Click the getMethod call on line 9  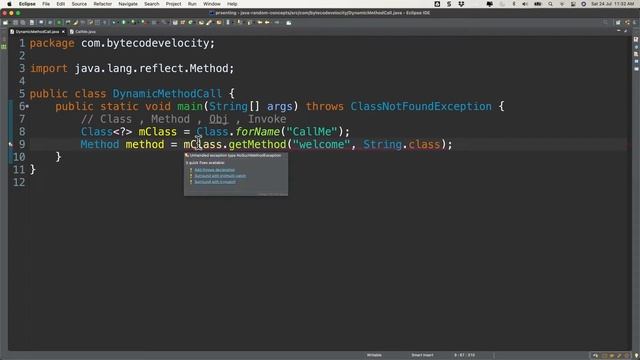[257, 144]
